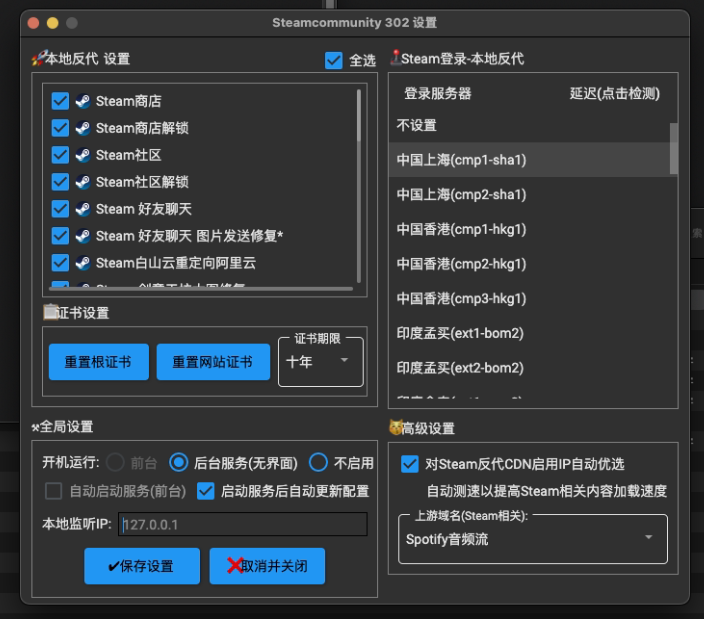Select server 中国上海(cmp1-sha1)

tap(529, 160)
